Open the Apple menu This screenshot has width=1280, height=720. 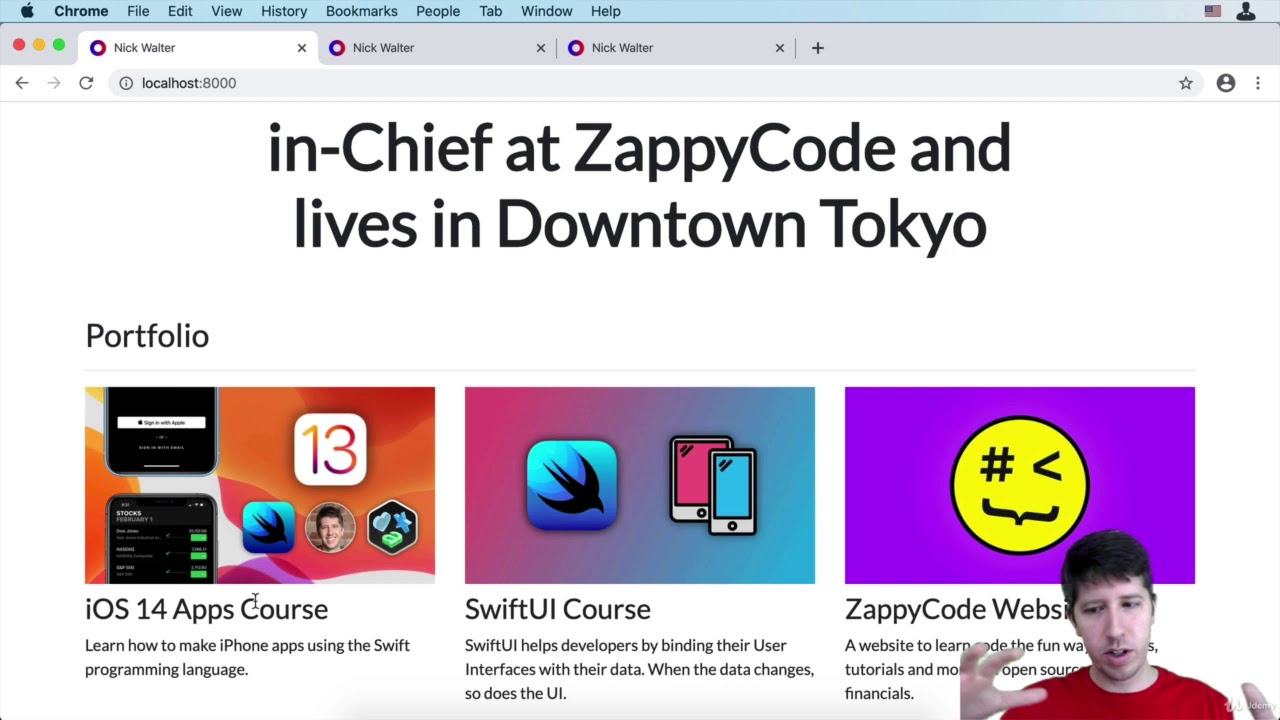27,11
